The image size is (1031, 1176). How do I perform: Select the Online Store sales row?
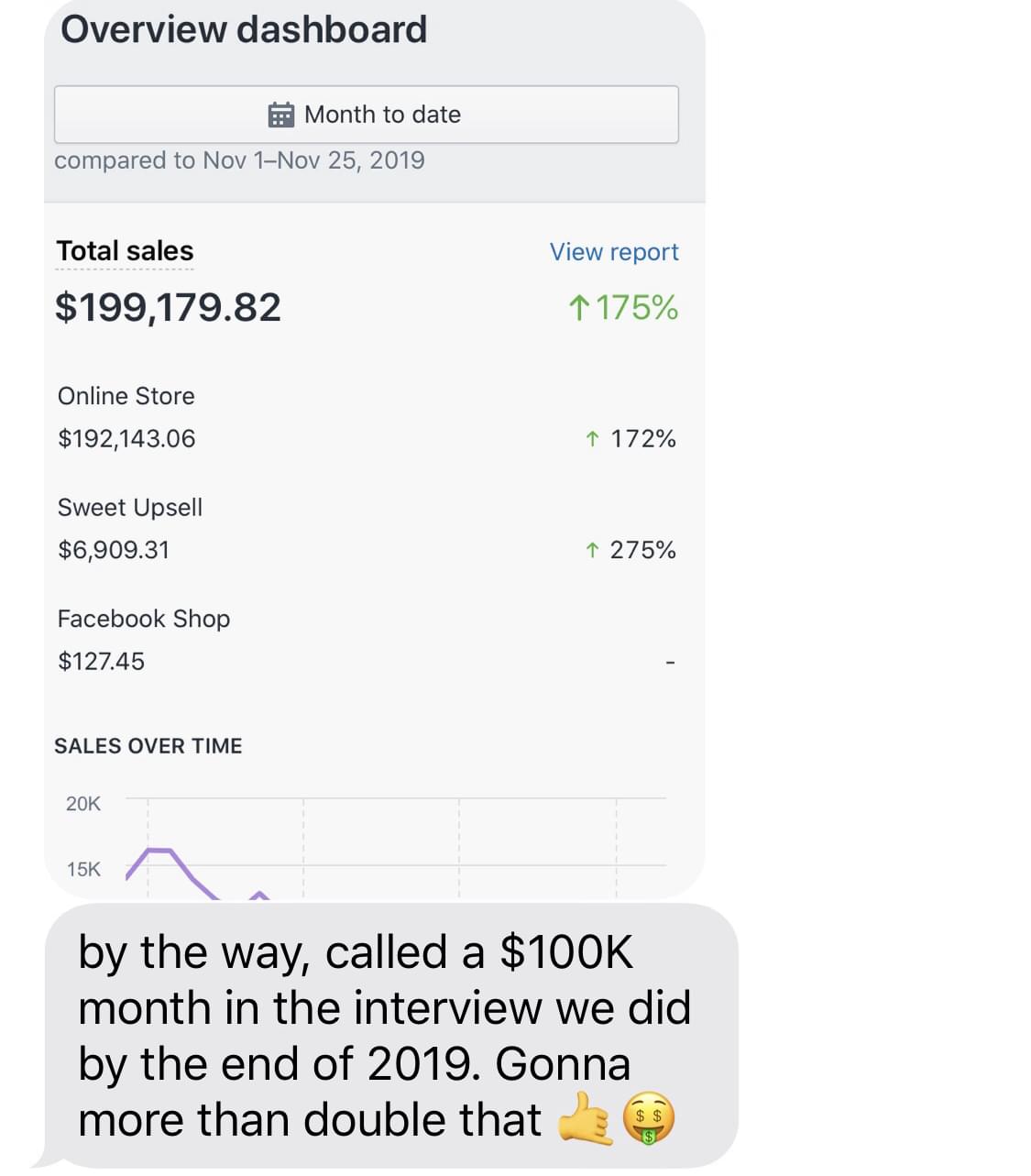click(367, 418)
